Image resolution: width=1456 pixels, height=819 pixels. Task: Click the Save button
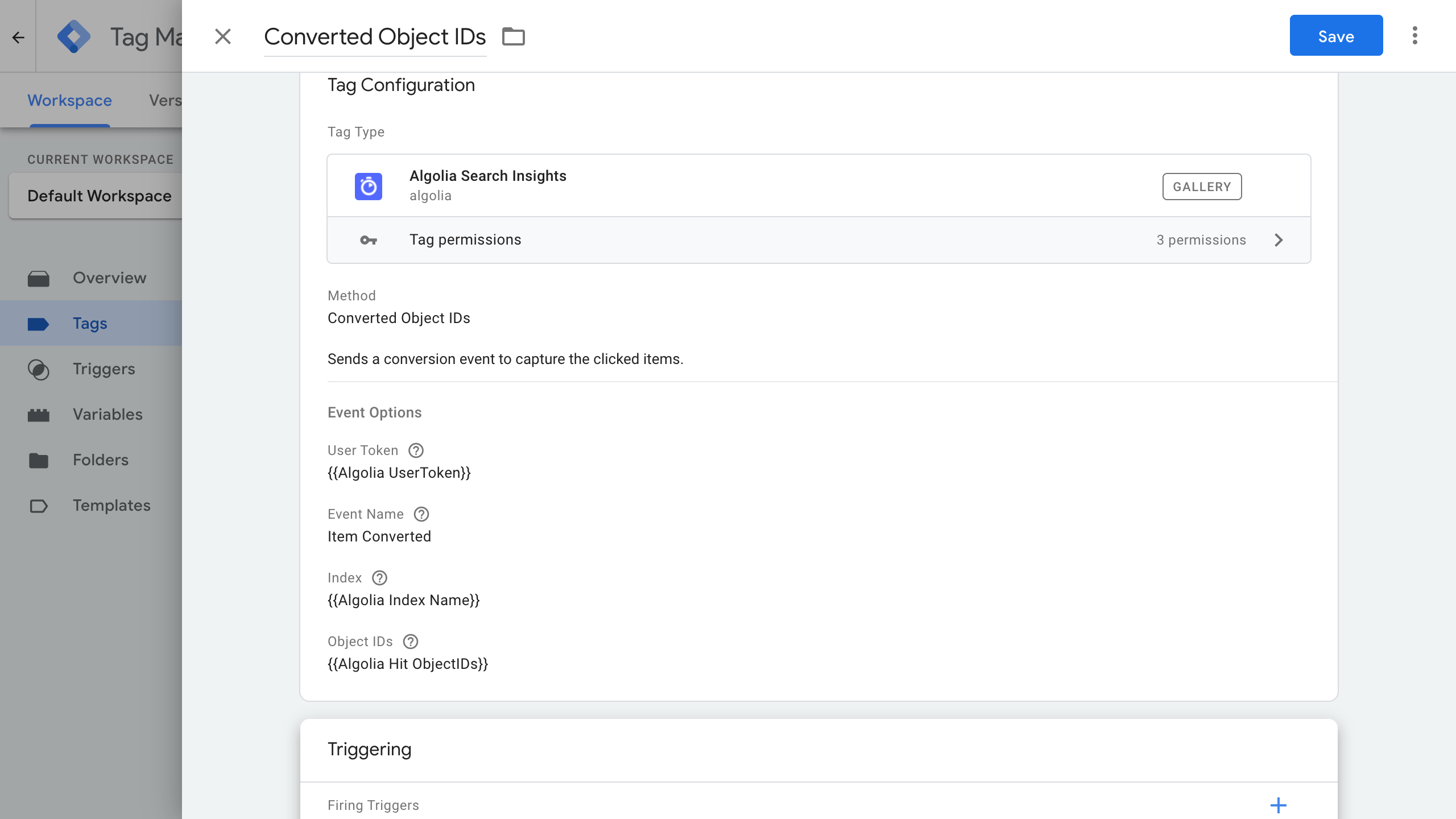(1336, 35)
